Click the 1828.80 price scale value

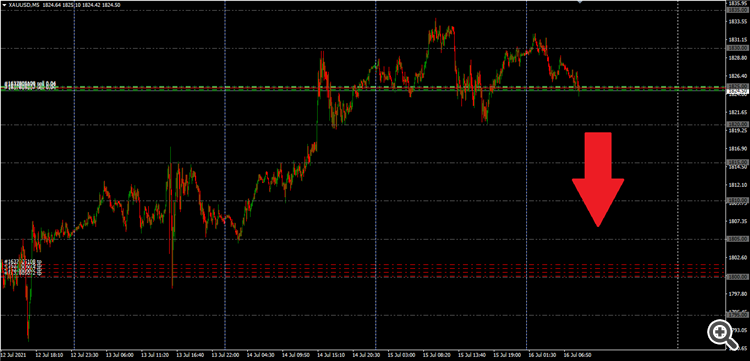tap(737, 58)
